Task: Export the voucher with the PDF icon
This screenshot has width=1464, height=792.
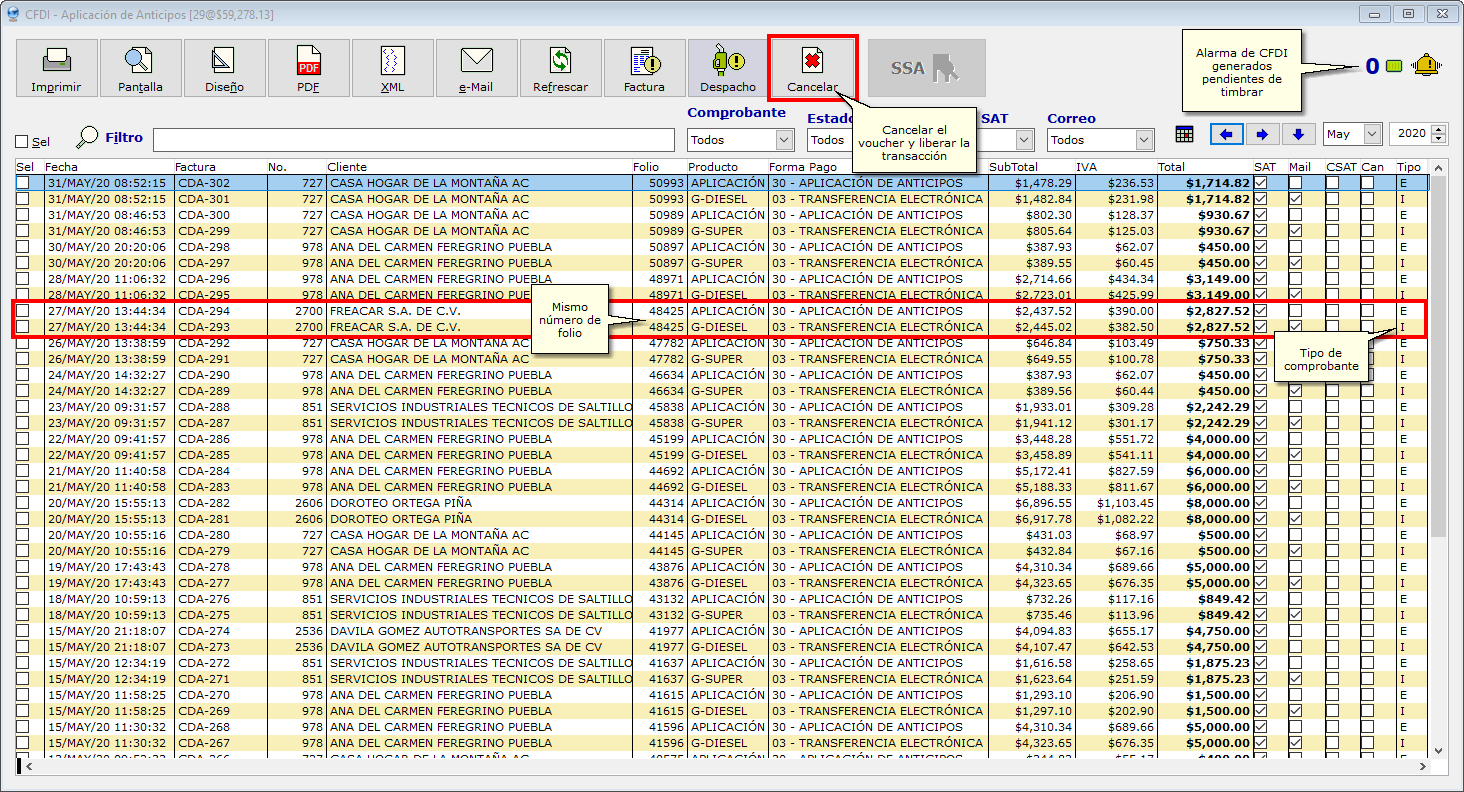Action: pos(308,68)
